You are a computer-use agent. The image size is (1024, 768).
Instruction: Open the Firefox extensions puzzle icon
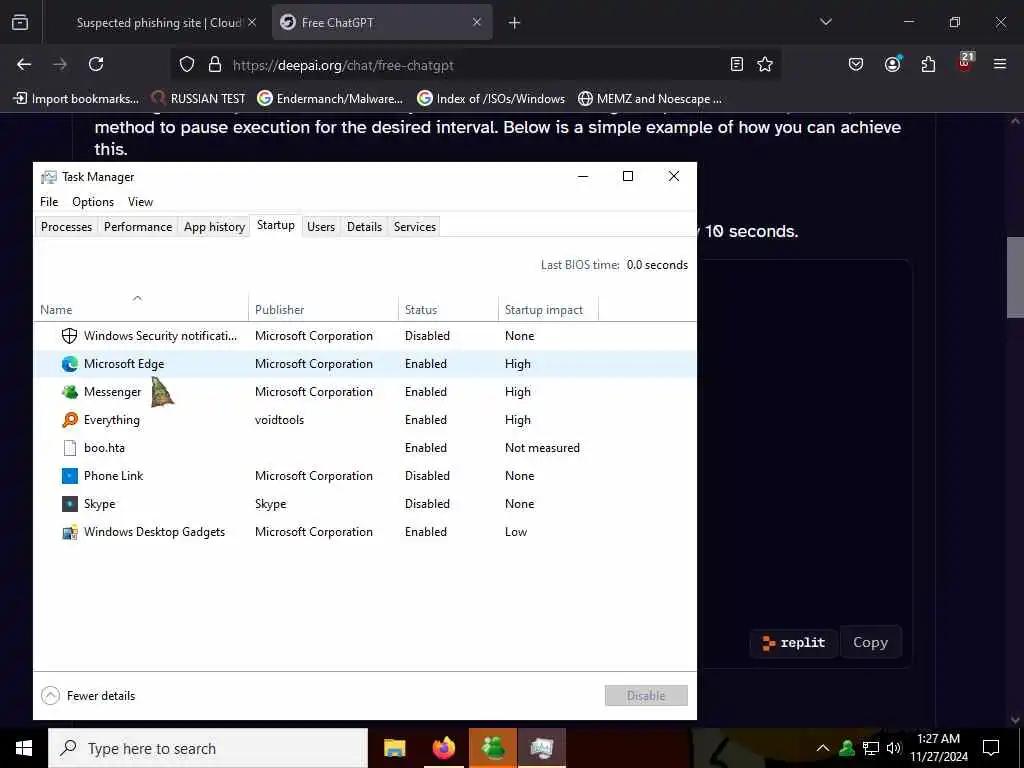928,64
